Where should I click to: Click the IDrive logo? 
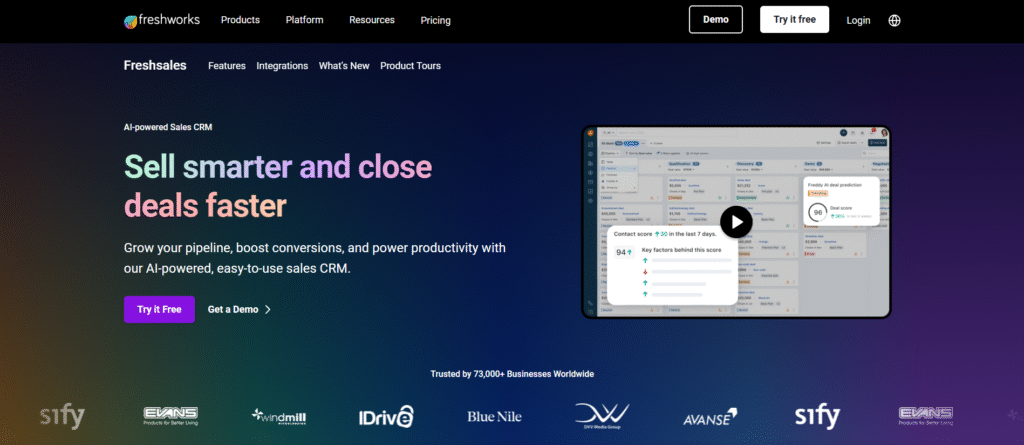click(385, 416)
